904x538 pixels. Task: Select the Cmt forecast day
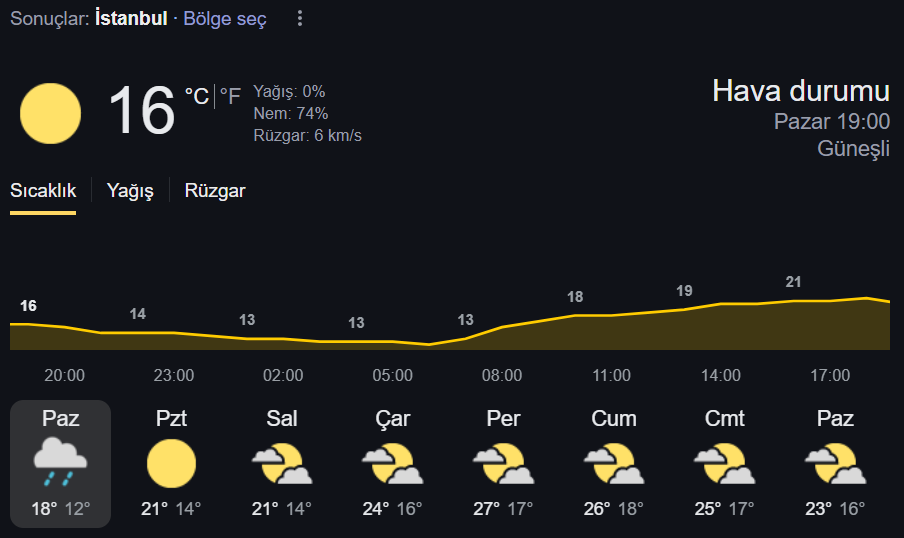[x=725, y=464]
